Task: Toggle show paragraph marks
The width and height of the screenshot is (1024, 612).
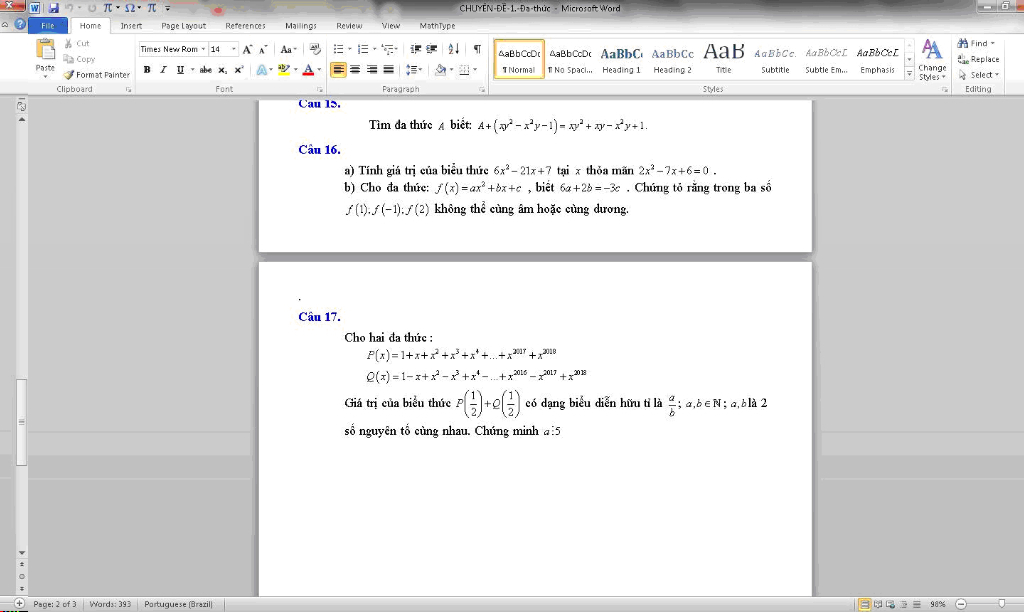Action: click(x=477, y=49)
